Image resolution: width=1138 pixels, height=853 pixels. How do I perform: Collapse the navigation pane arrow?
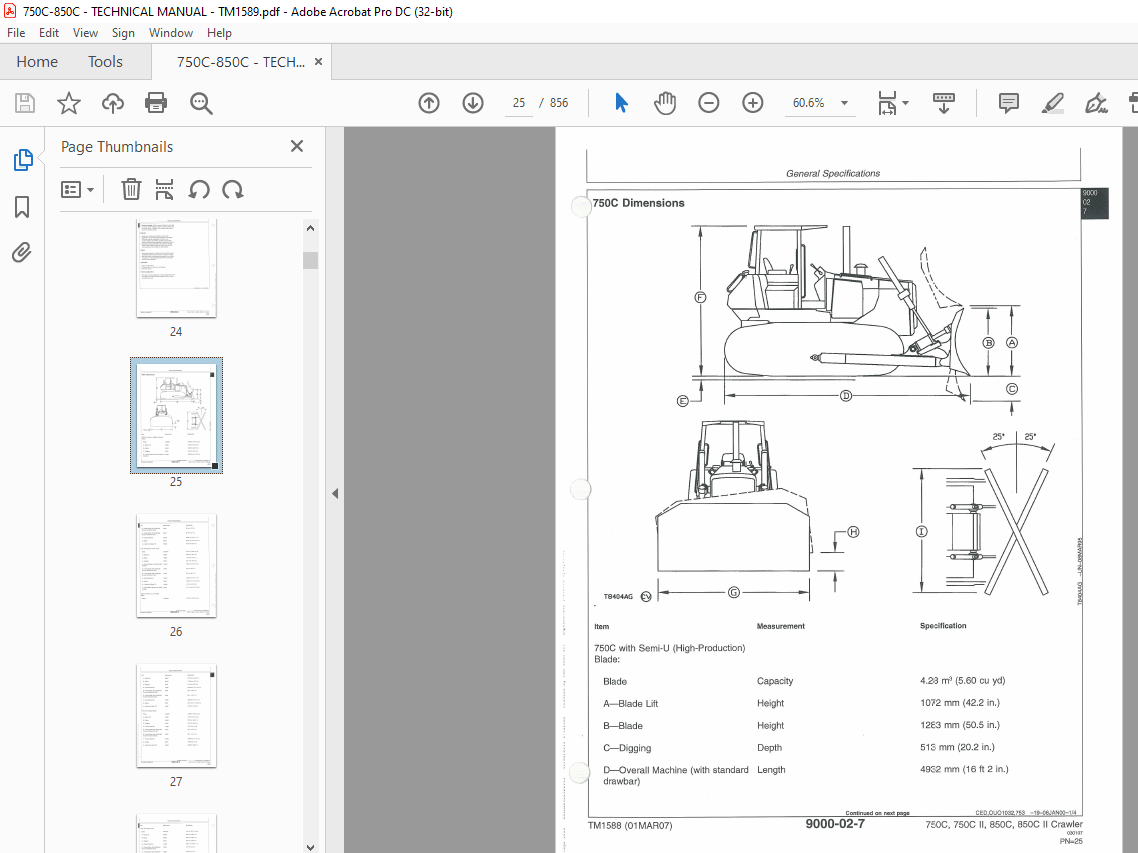tap(335, 494)
